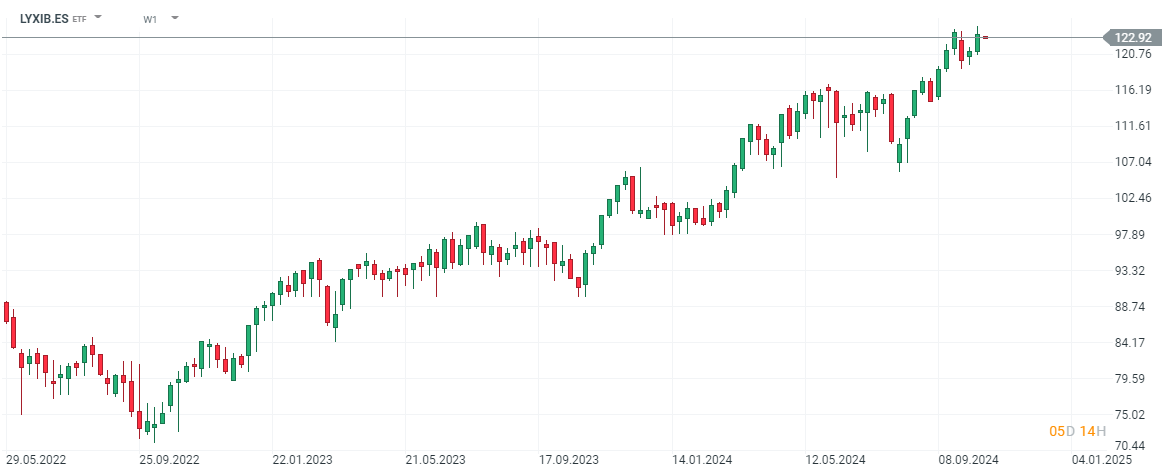Viewport: 1175px width, 476px height.
Task: Click the small latest red candle at the price line
Action: click(985, 37)
